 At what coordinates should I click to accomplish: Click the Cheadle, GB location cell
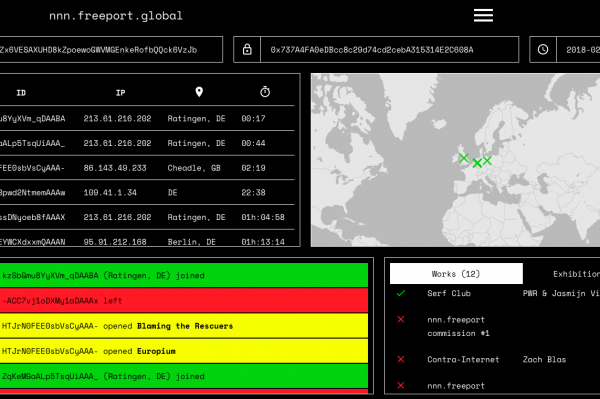(x=194, y=168)
